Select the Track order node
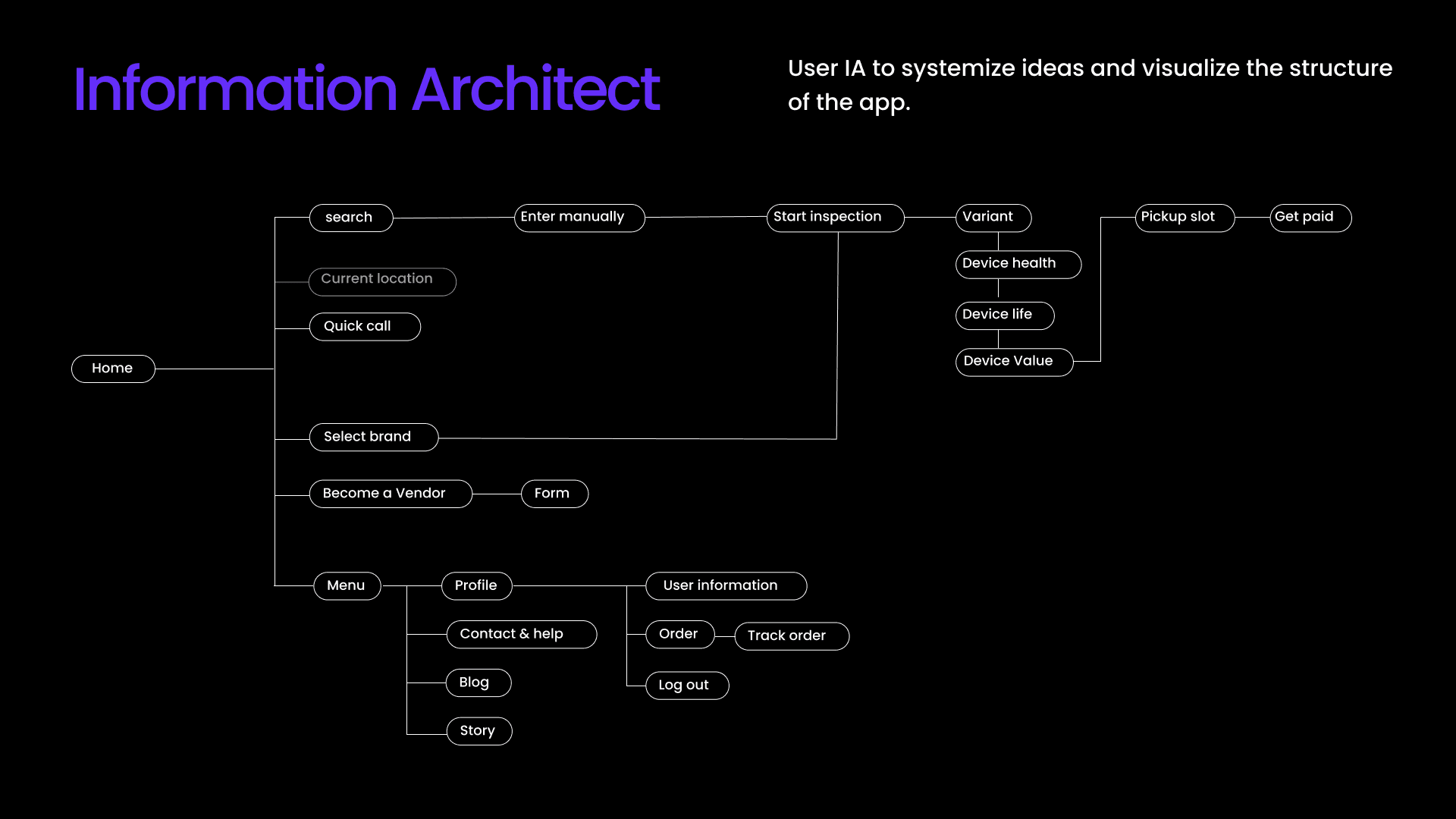Image resolution: width=1456 pixels, height=819 pixels. click(x=791, y=635)
